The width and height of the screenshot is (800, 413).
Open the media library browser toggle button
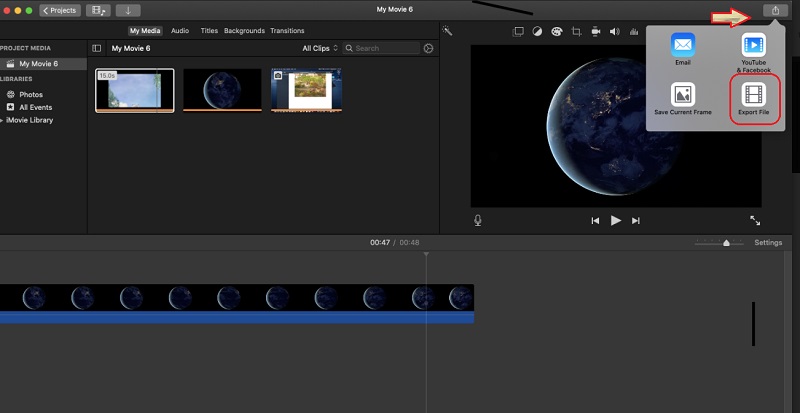[98, 10]
